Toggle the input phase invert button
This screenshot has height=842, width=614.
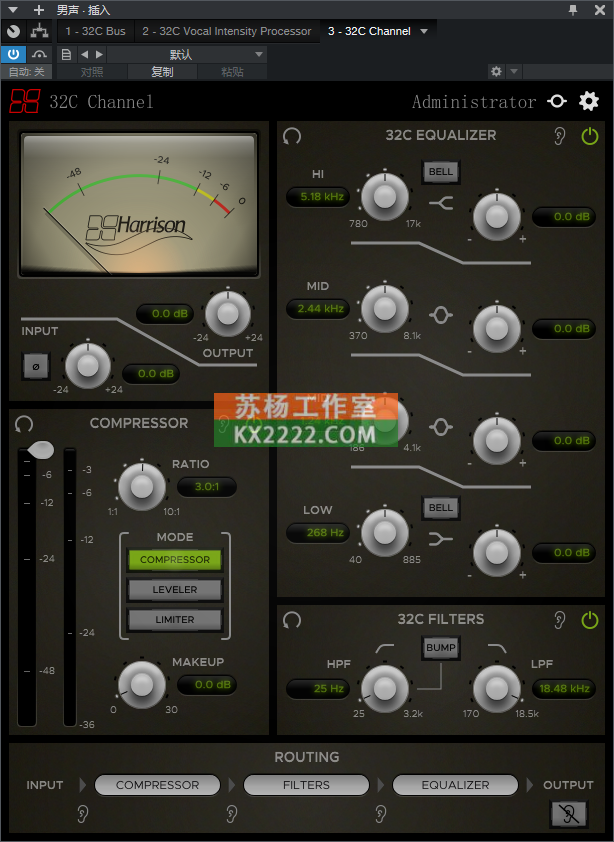coord(36,366)
